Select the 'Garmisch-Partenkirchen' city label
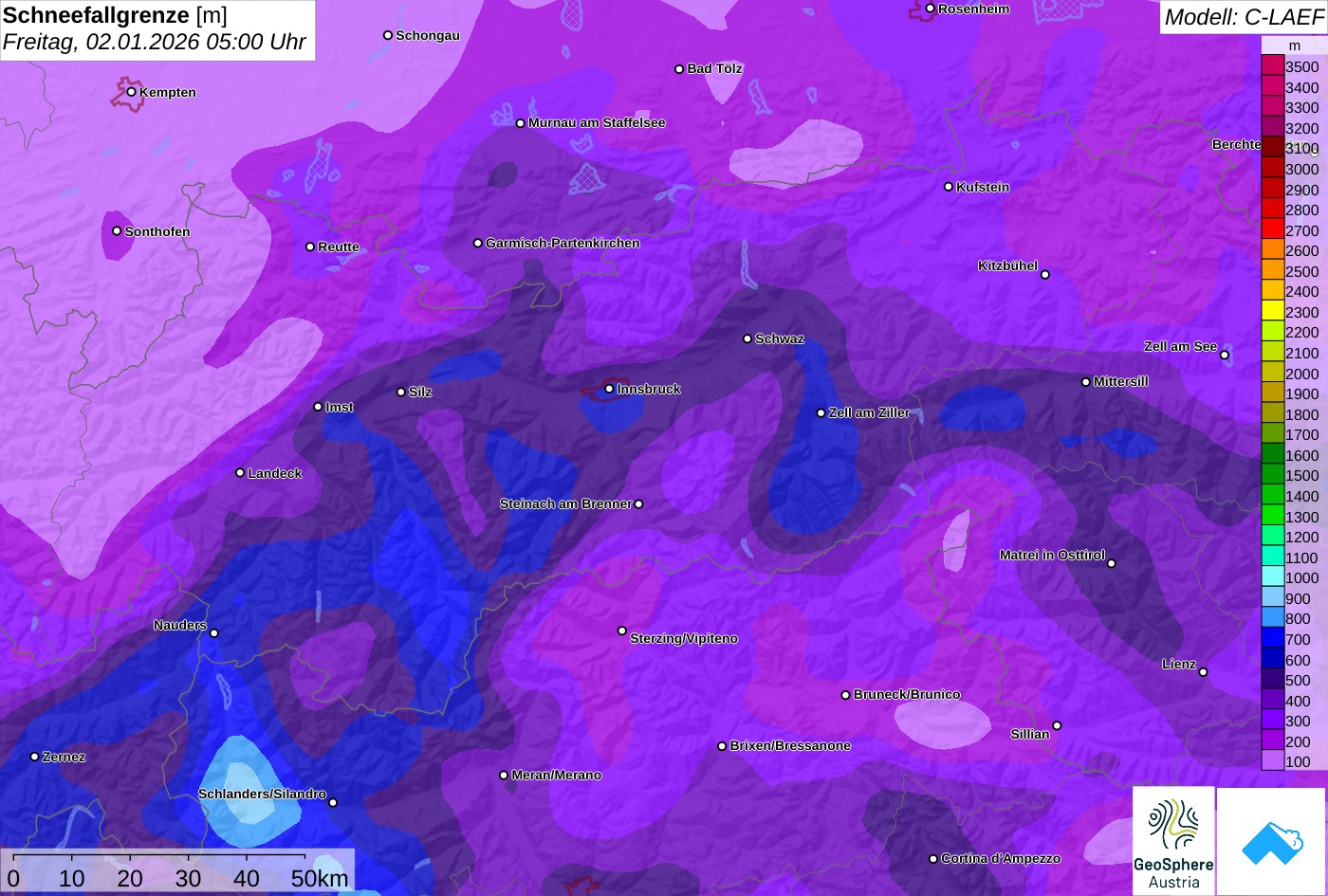 click(x=563, y=243)
